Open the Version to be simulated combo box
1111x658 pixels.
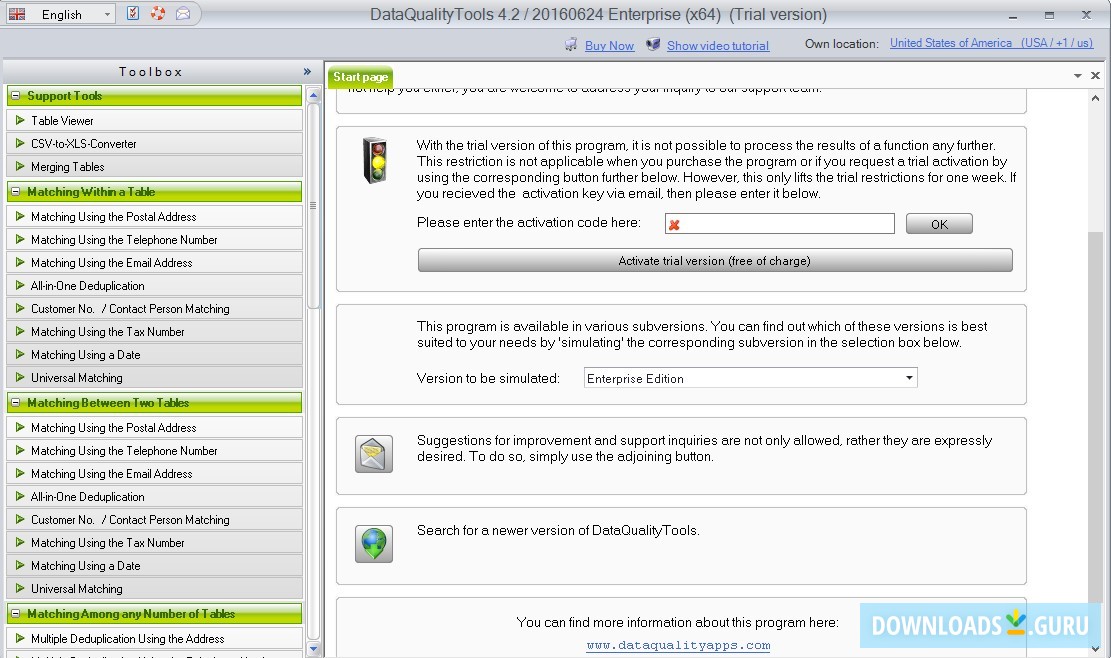coord(750,378)
